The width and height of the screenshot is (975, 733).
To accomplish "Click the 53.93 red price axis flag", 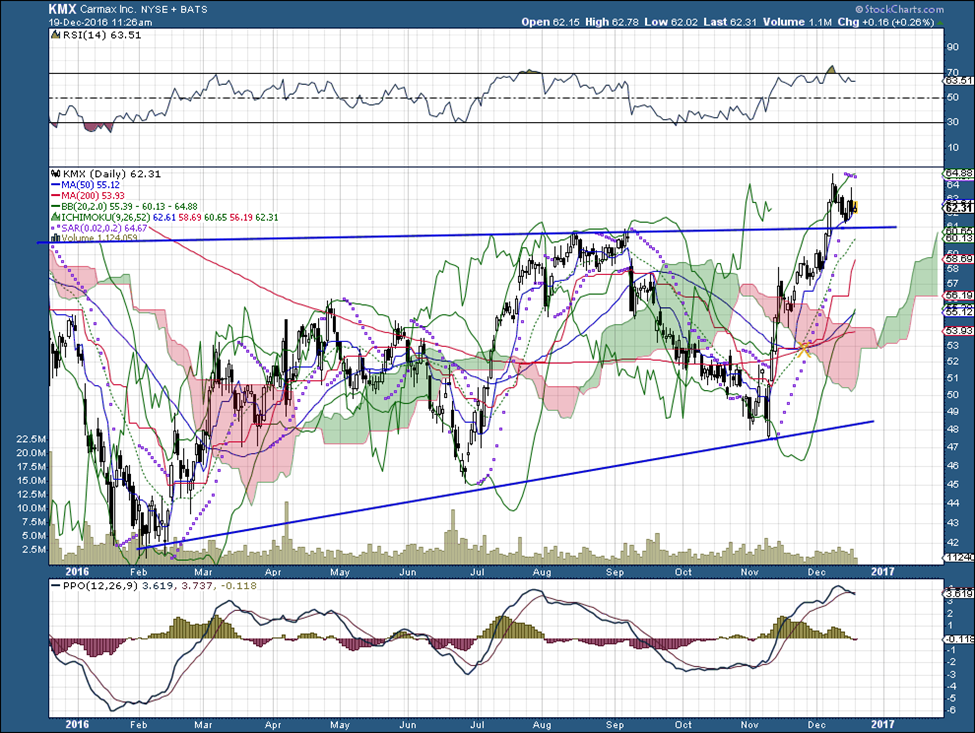I will pos(959,331).
